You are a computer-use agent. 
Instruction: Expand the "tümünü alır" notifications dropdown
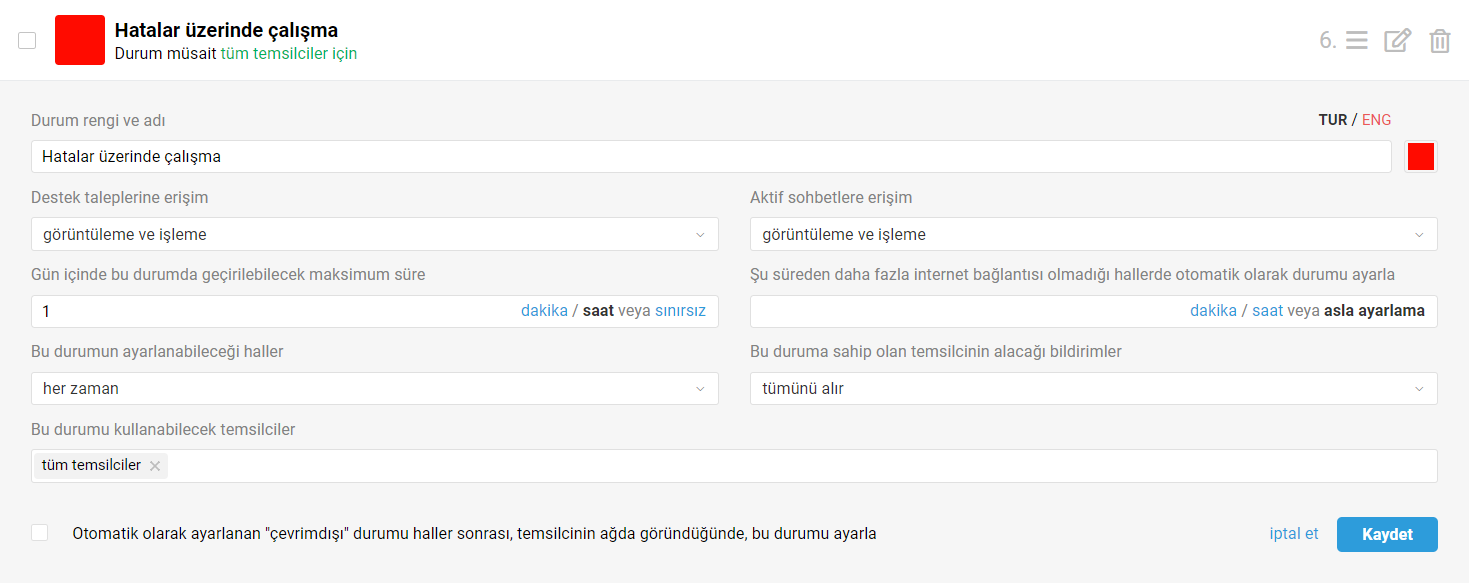tap(1093, 389)
